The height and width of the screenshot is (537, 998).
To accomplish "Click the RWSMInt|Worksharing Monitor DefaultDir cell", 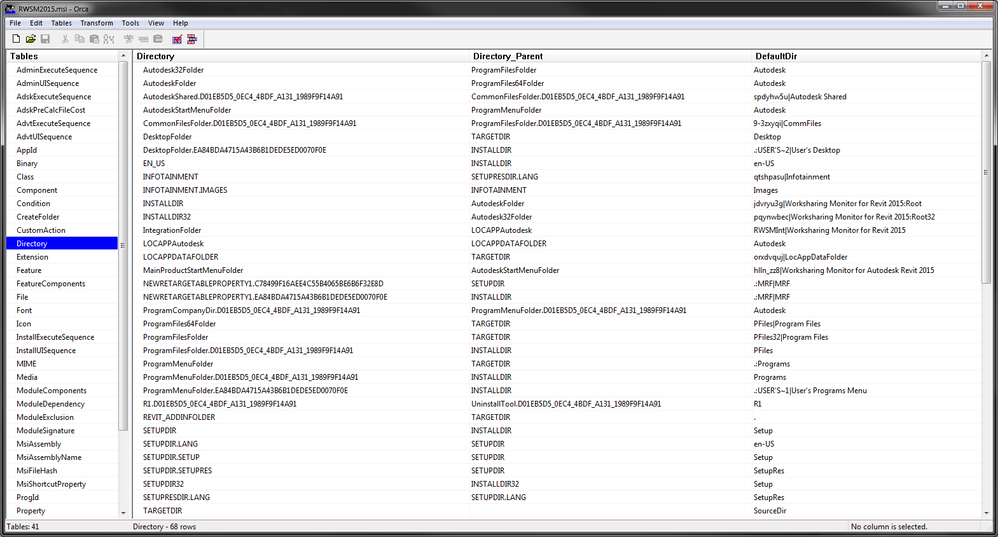I will click(829, 230).
